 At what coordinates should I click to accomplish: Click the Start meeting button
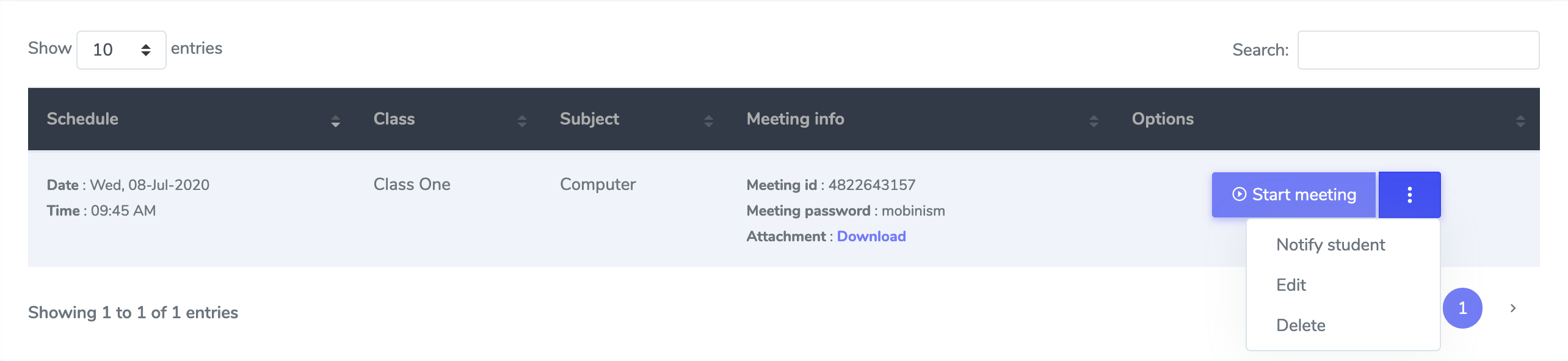point(1294,195)
